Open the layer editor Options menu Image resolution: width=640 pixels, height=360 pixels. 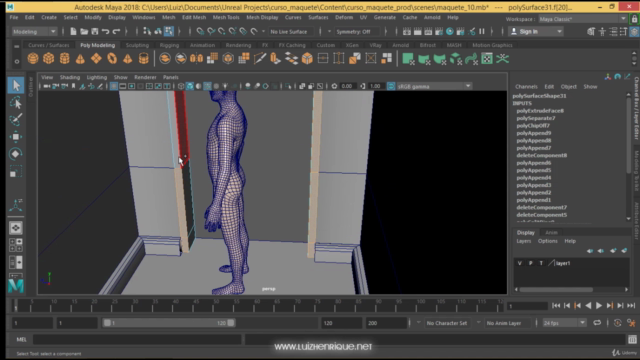(x=547, y=241)
